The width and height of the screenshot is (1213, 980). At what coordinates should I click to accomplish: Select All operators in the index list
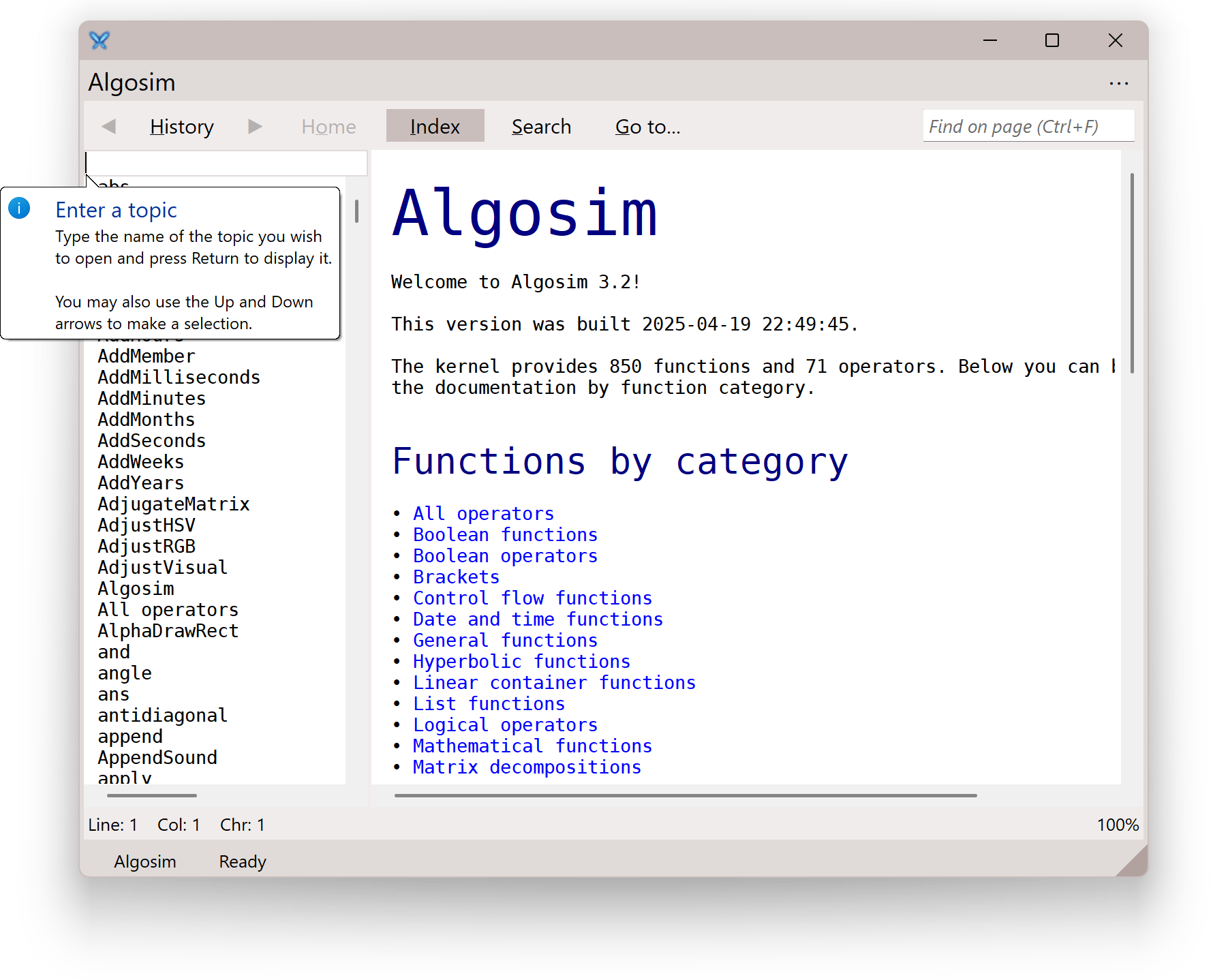point(168,609)
